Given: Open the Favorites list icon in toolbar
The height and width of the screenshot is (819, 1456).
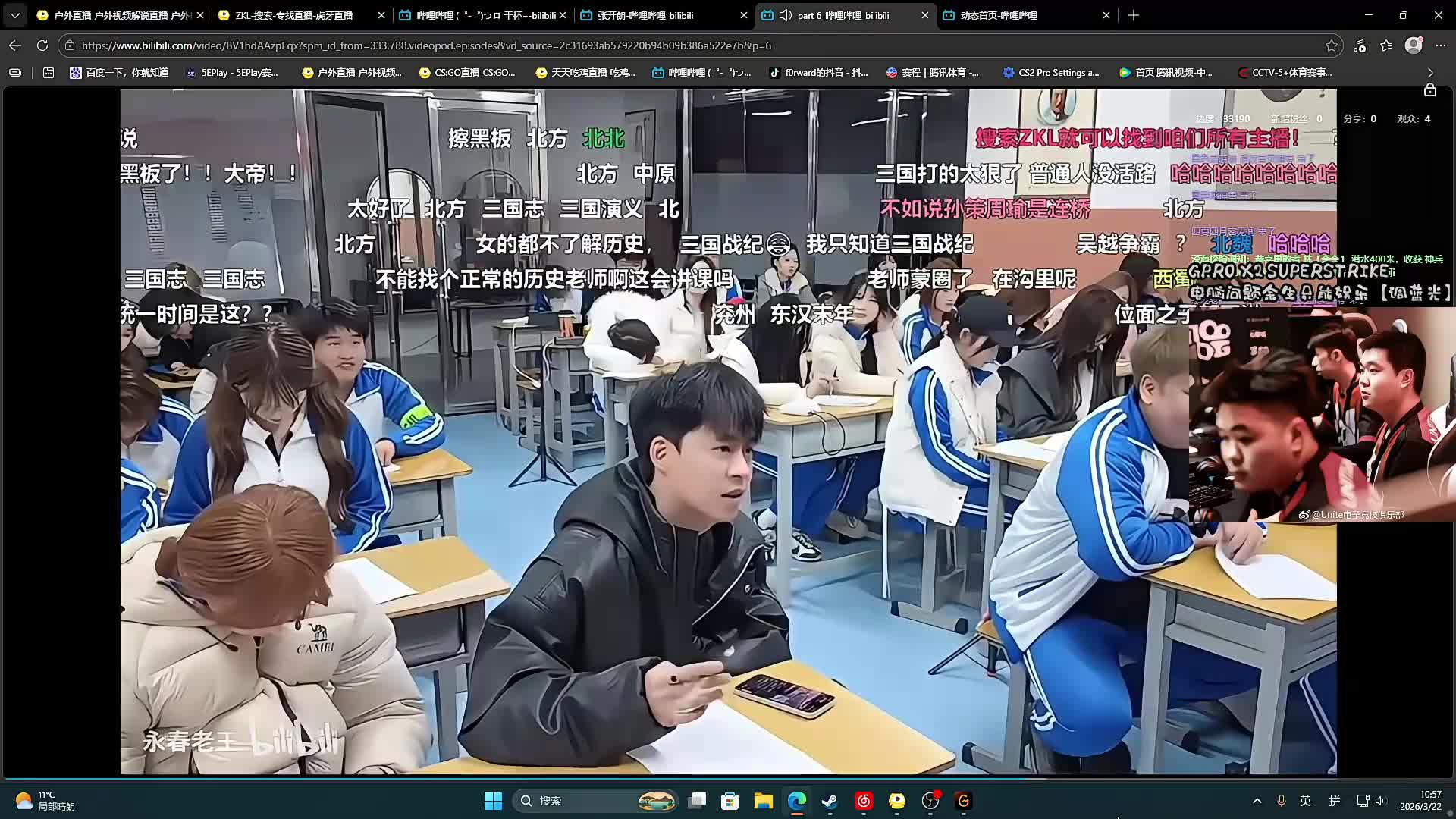Looking at the screenshot, I should 1385,45.
